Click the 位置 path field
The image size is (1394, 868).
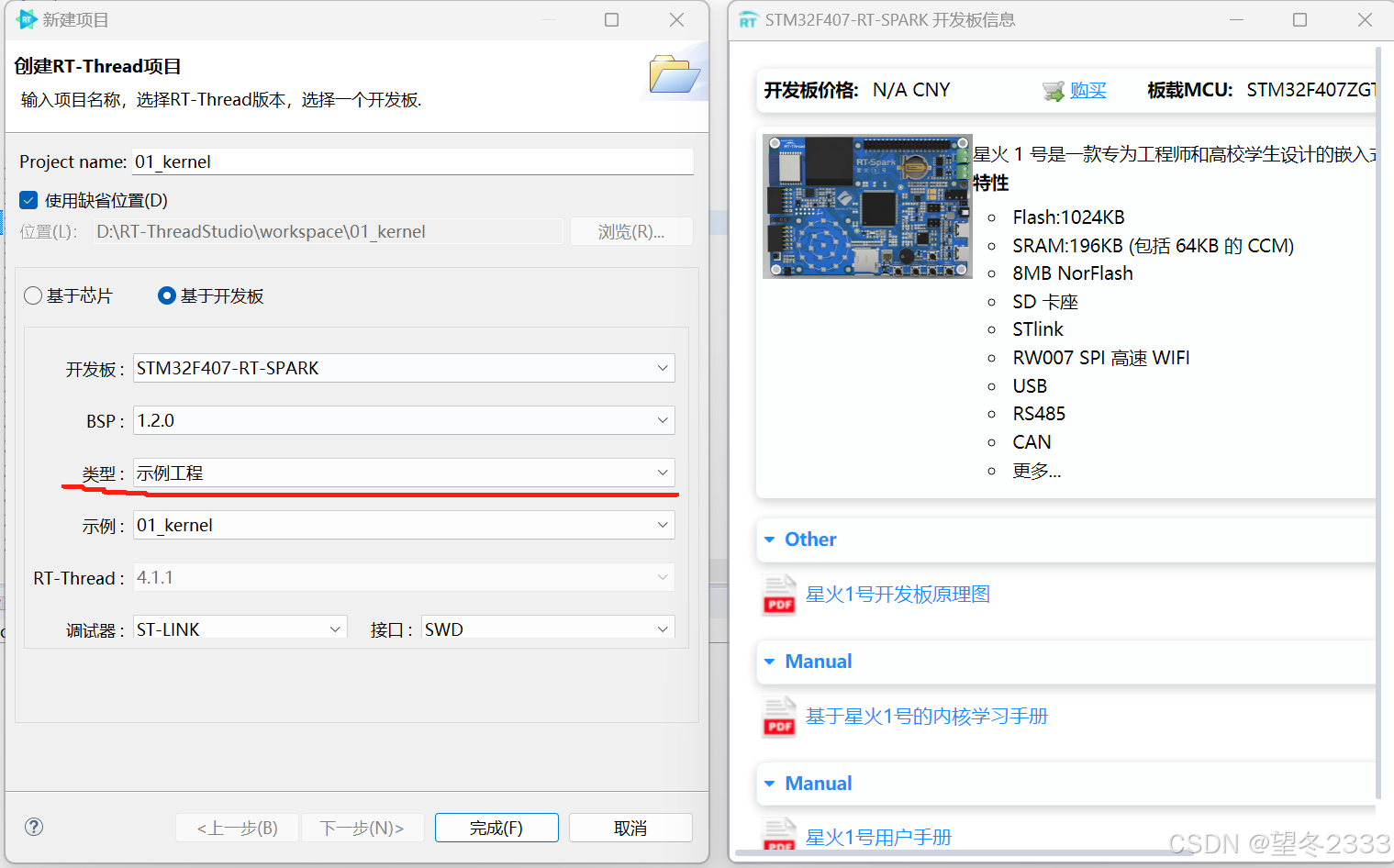tap(328, 231)
